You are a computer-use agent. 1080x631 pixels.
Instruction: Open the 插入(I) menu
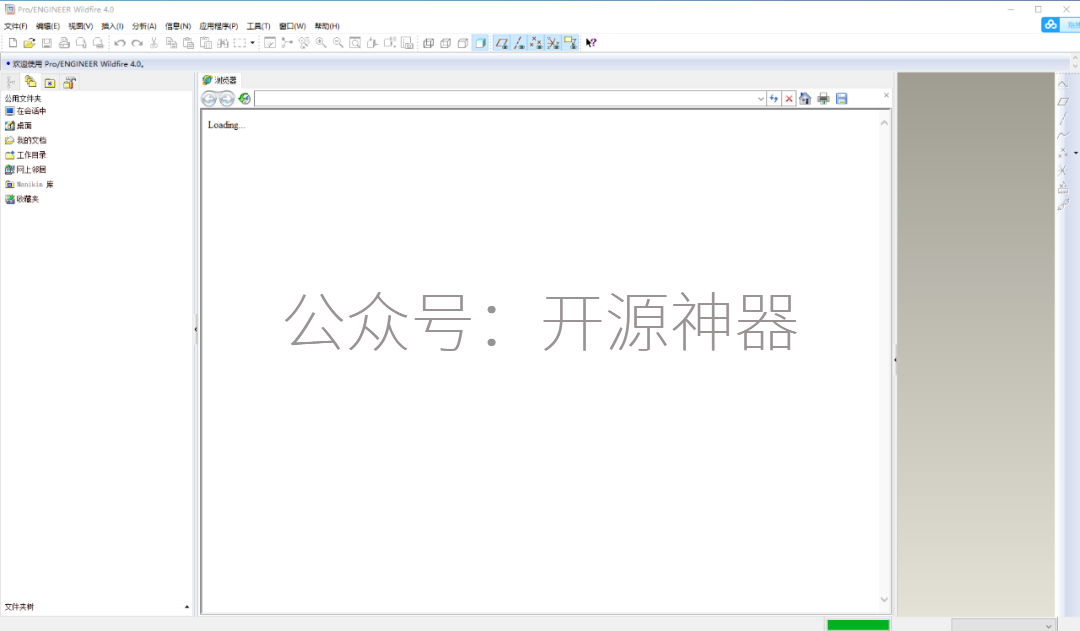click(112, 26)
